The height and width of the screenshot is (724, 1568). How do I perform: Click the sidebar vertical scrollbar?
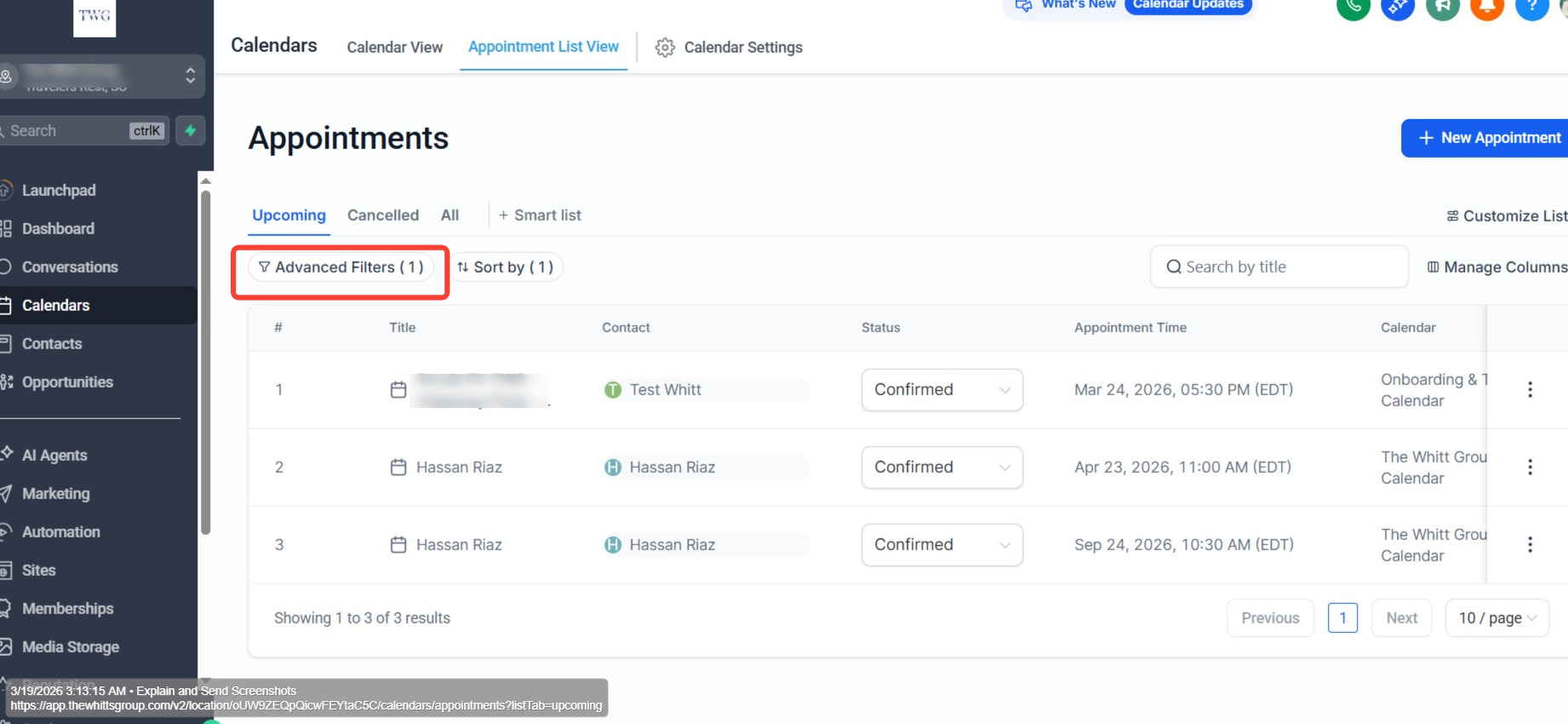pyautogui.click(x=205, y=362)
